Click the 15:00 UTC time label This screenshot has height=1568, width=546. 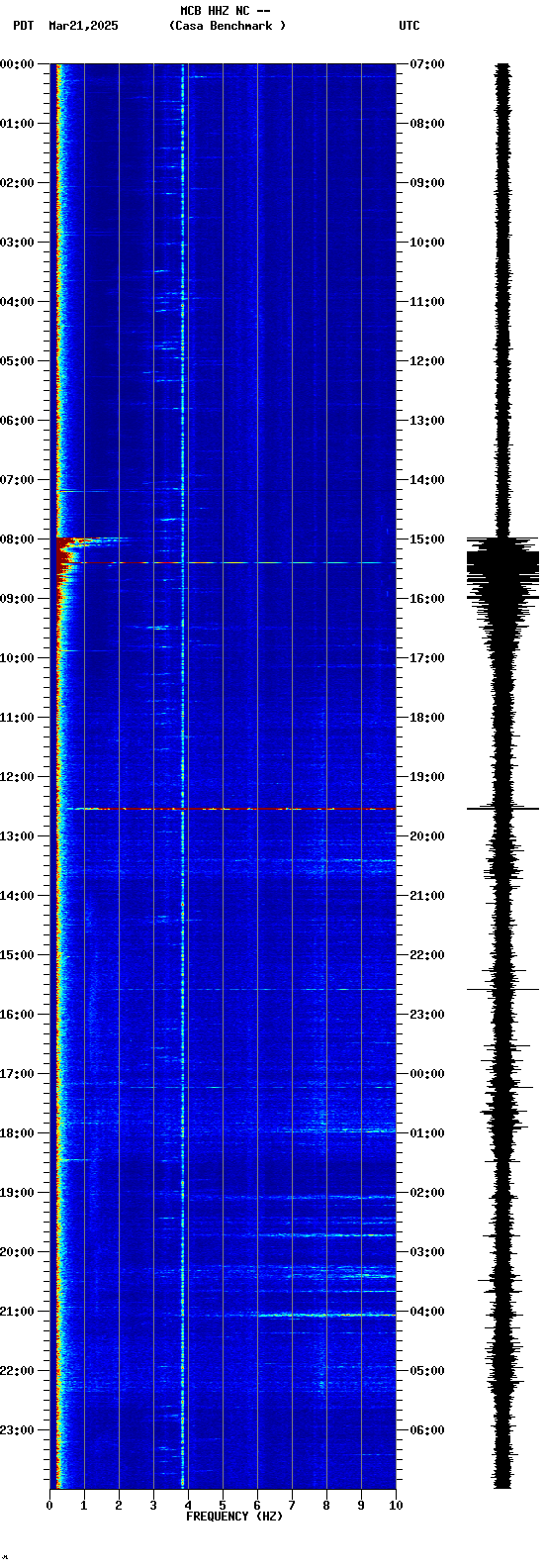(x=427, y=539)
